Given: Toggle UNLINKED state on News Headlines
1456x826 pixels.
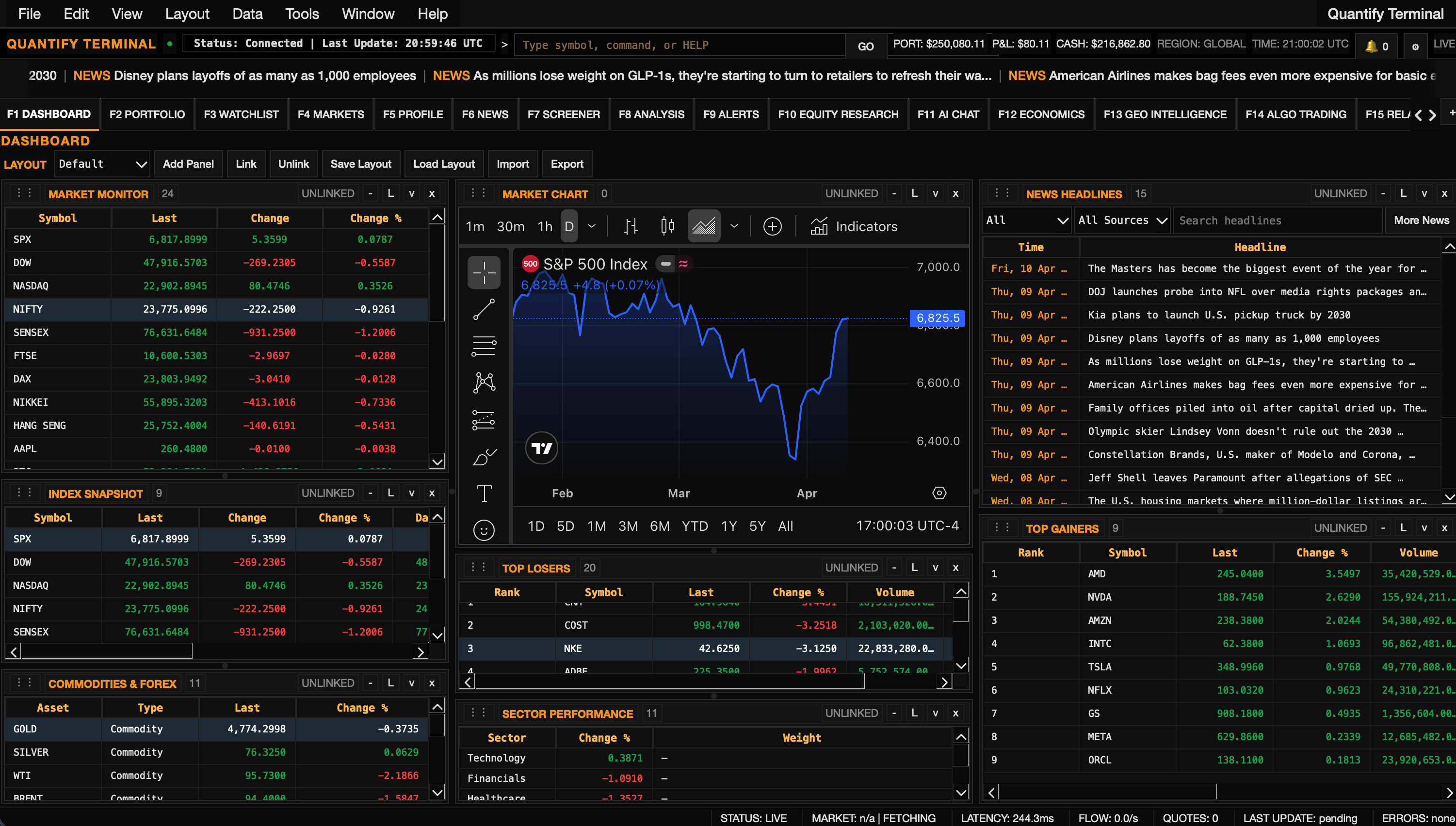Looking at the screenshot, I should [x=1340, y=193].
